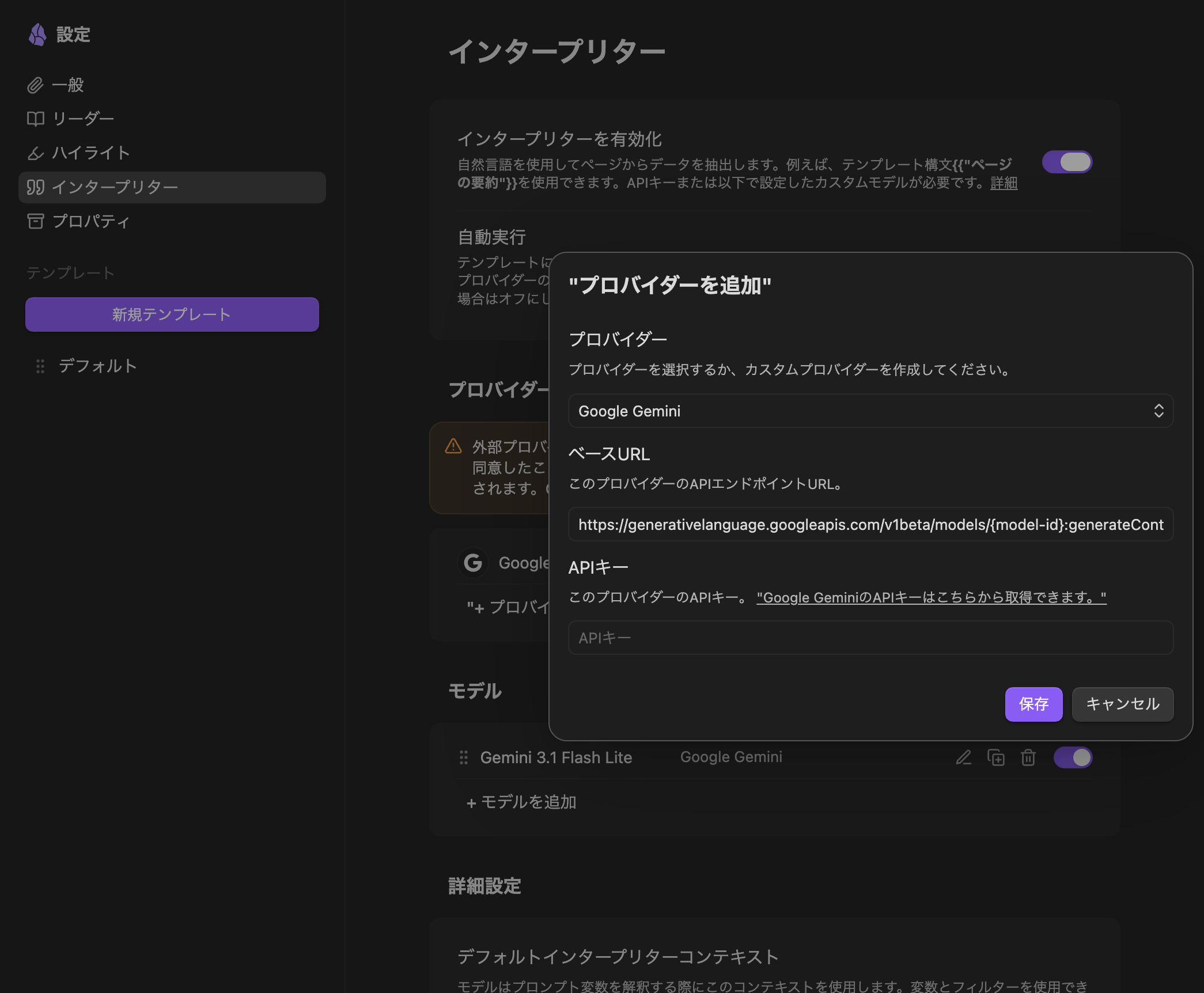Click the Gemini 3.1 Flash Lite model name
The height and width of the screenshot is (993, 1204).
coord(556,757)
